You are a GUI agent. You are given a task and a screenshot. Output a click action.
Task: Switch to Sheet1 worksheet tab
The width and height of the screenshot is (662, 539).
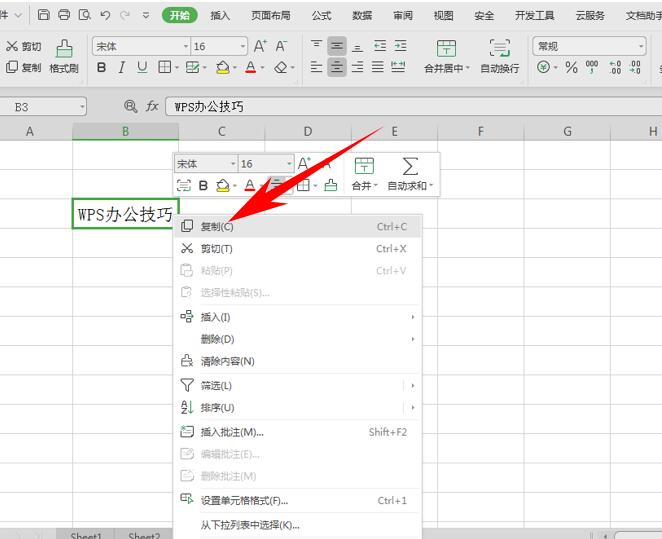click(86, 535)
